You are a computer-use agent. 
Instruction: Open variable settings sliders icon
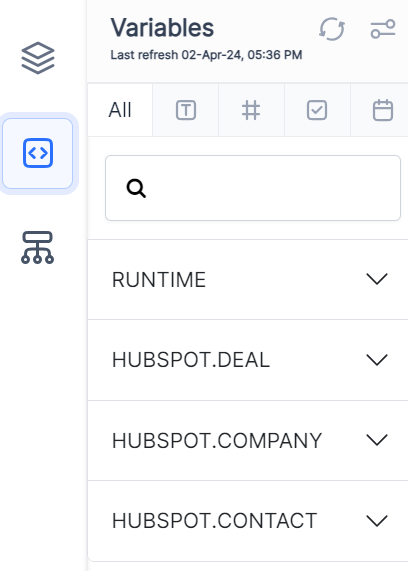tap(383, 29)
